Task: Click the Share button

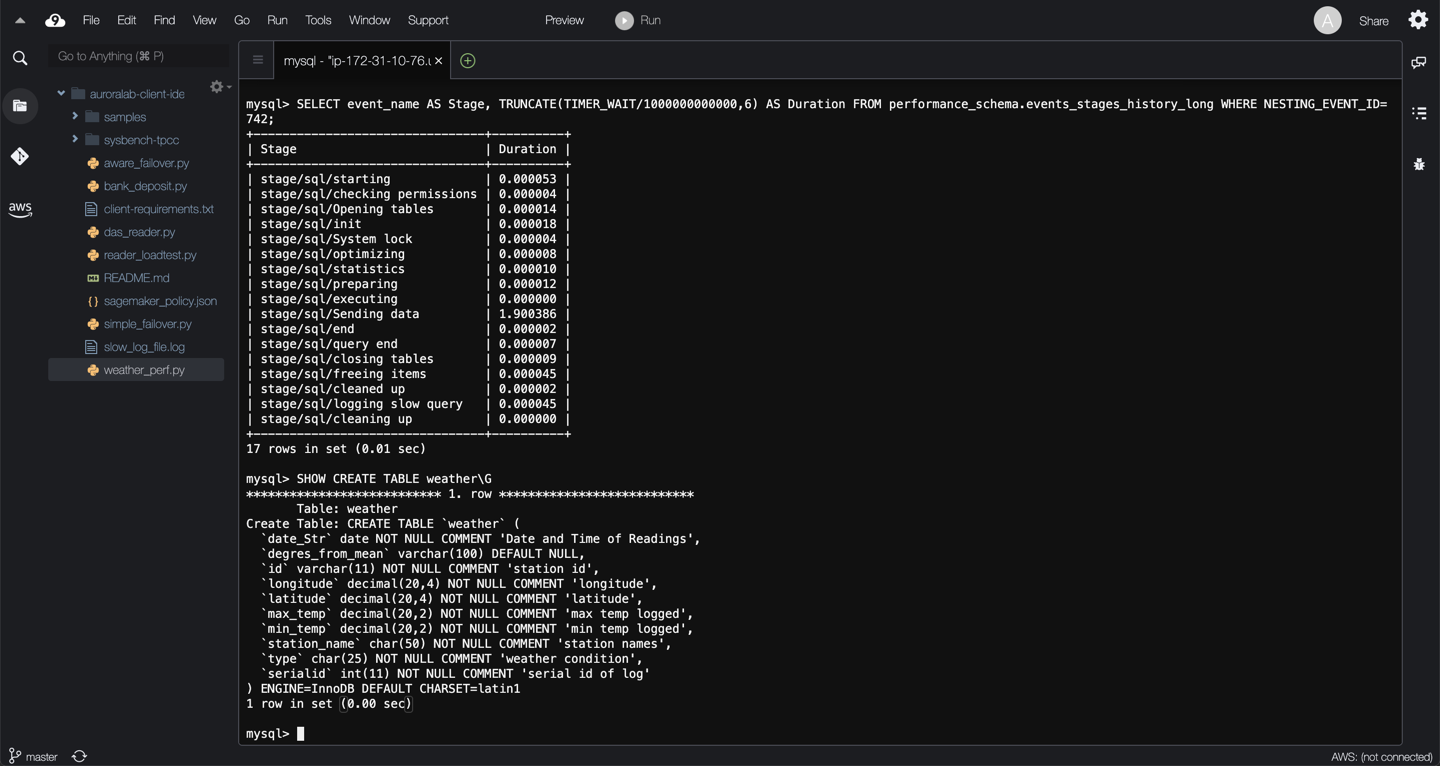Action: 1373,21
